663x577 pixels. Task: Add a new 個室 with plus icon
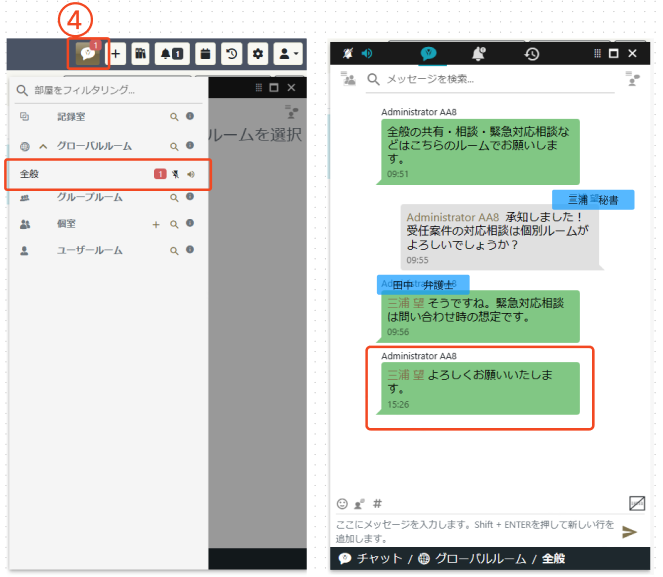(156, 225)
